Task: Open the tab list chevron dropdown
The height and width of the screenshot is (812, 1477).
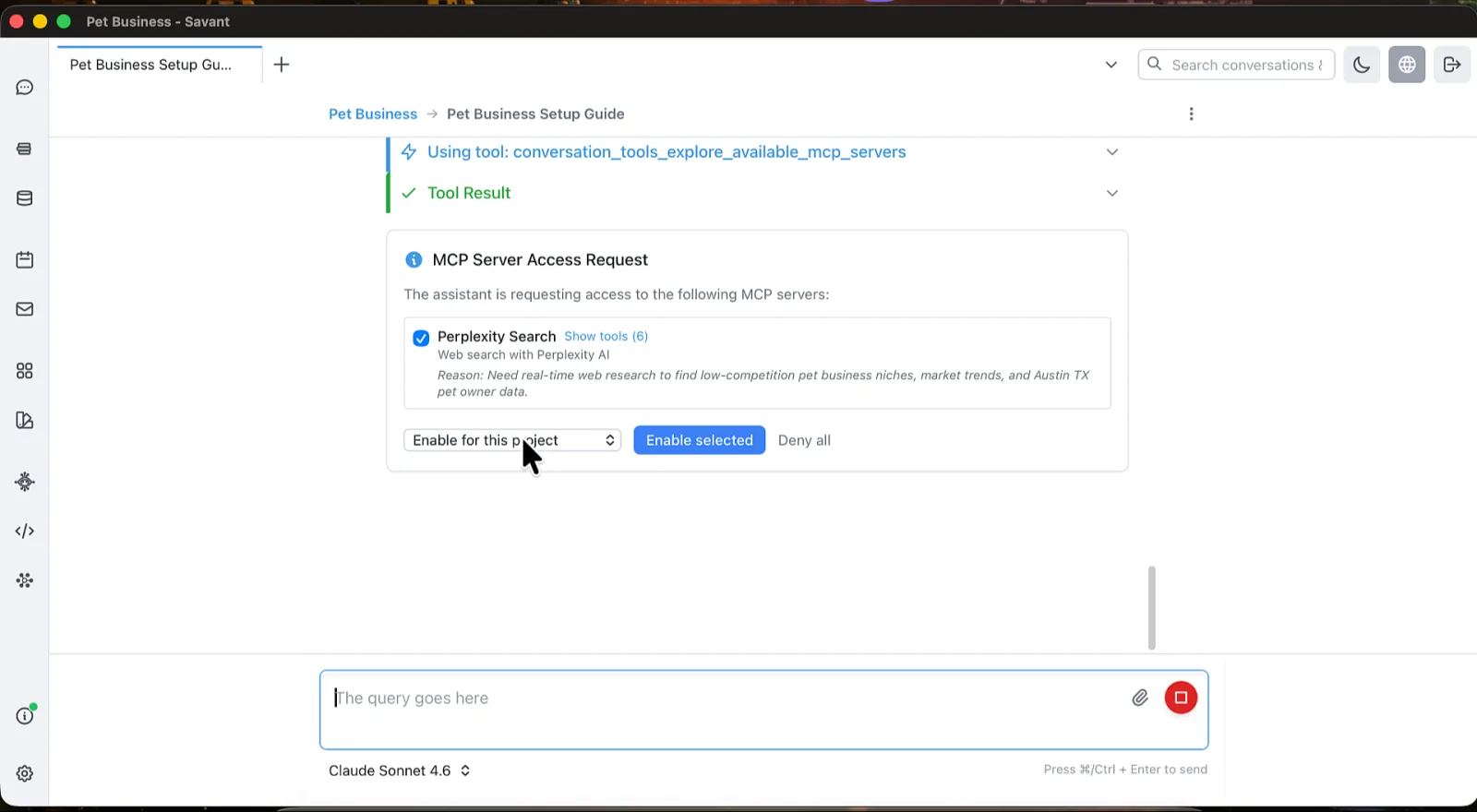Action: point(1111,65)
